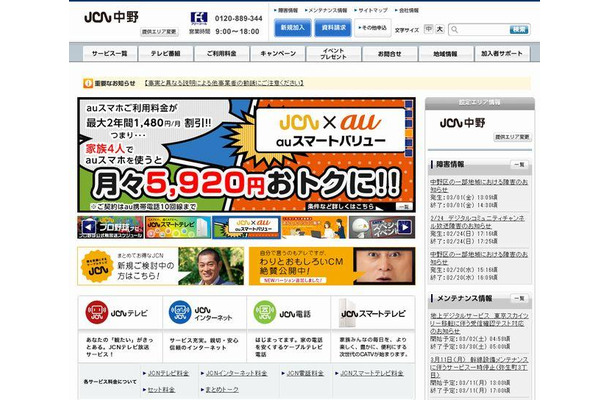Open the JCNインターネット料金 link

[x=236, y=374]
